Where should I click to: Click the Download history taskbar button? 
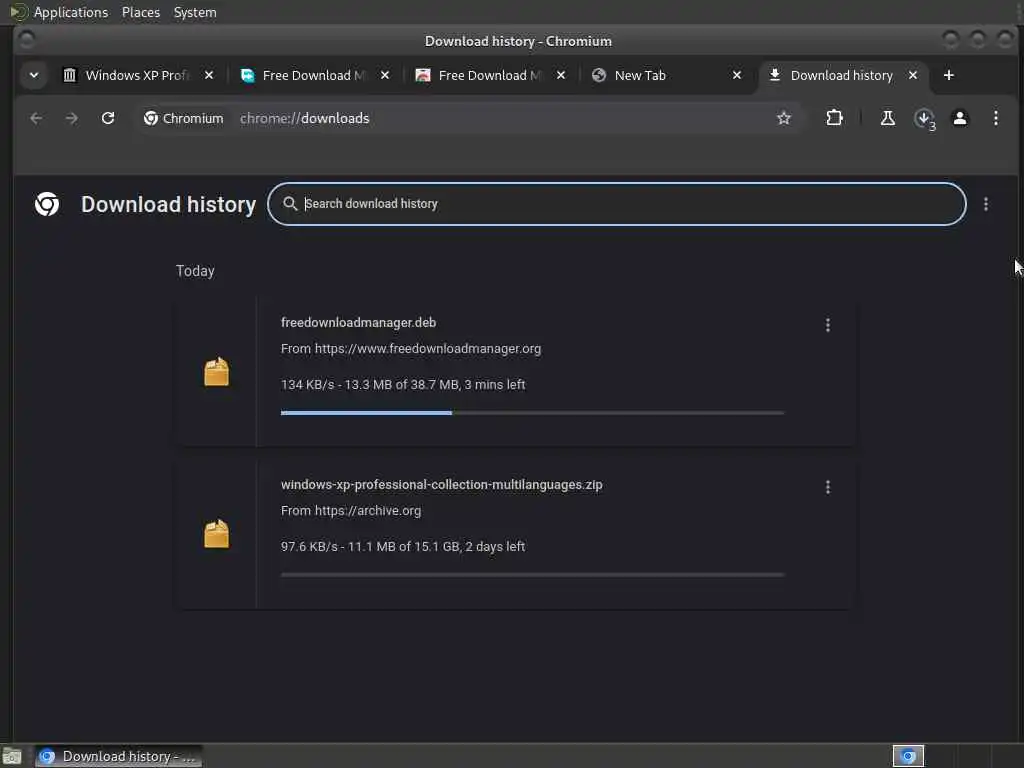(x=118, y=756)
